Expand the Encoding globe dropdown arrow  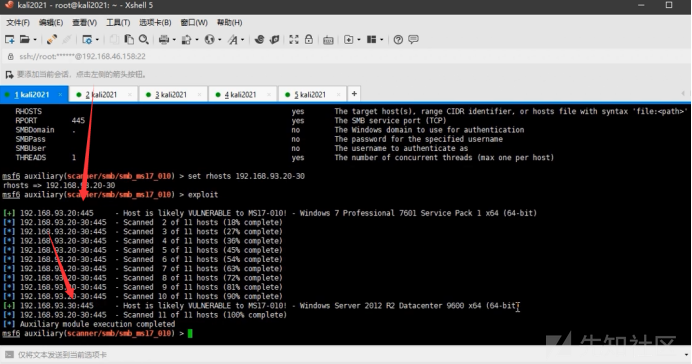point(219,40)
